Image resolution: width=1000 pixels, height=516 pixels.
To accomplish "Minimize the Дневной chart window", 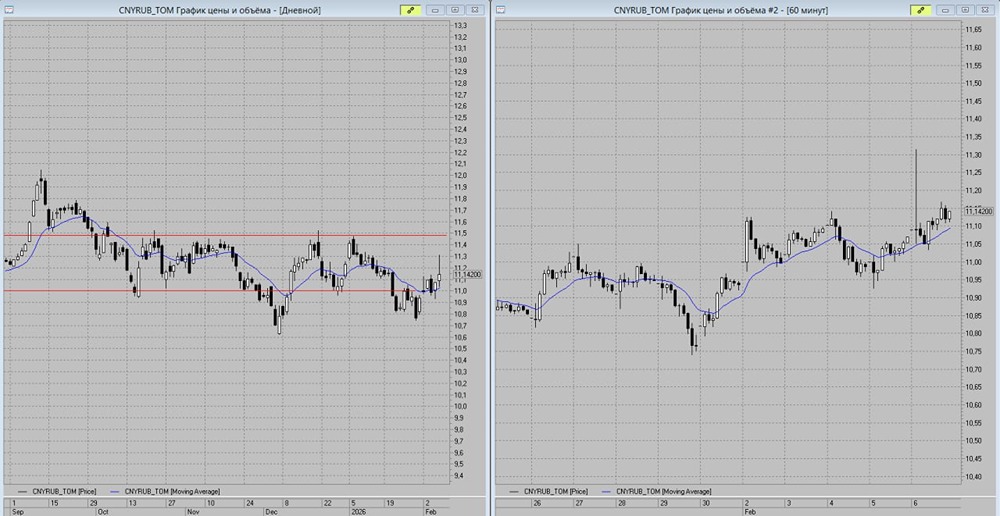I will (x=435, y=10).
